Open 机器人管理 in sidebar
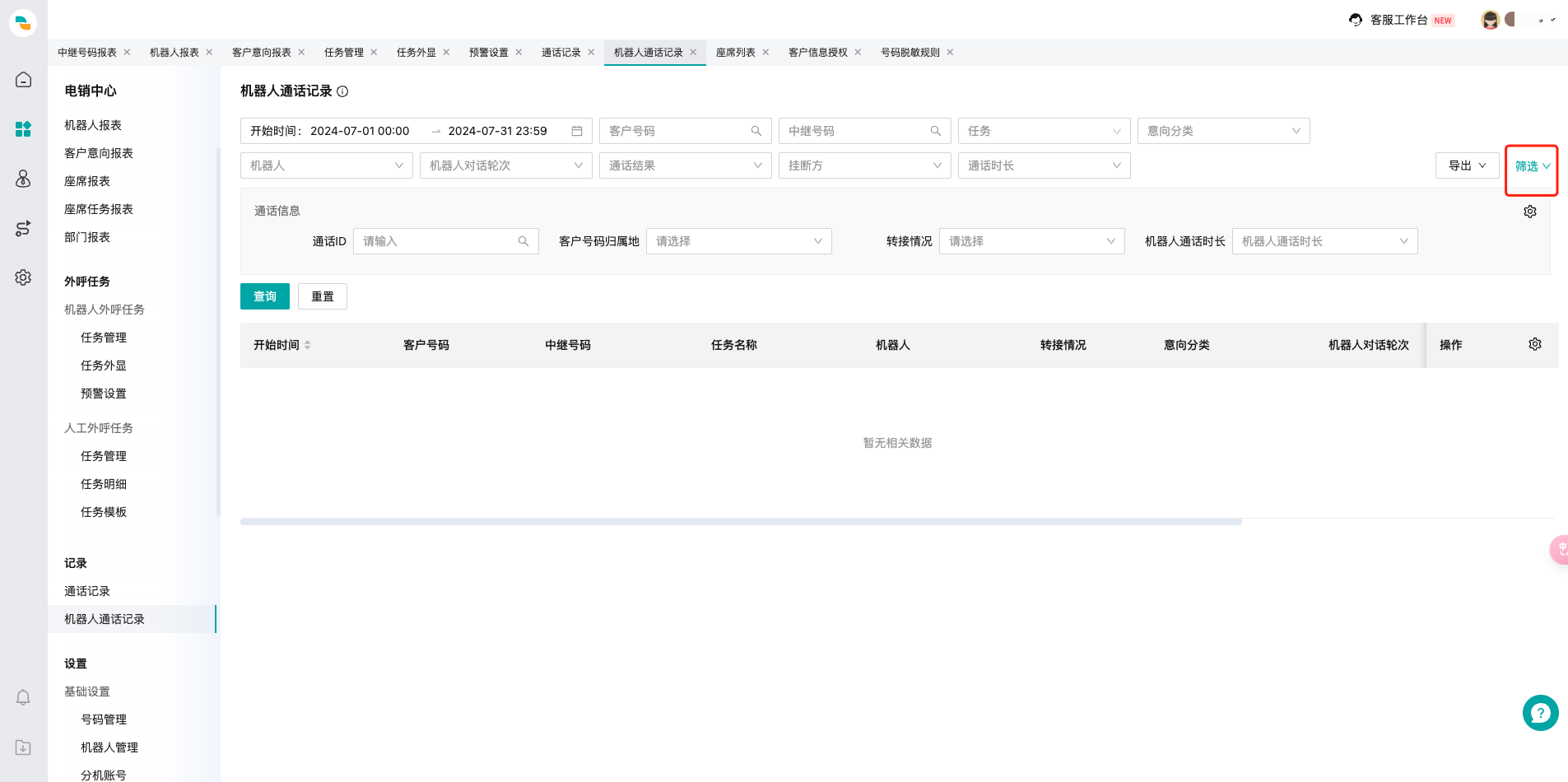This screenshot has height=782, width=1568. 109,747
